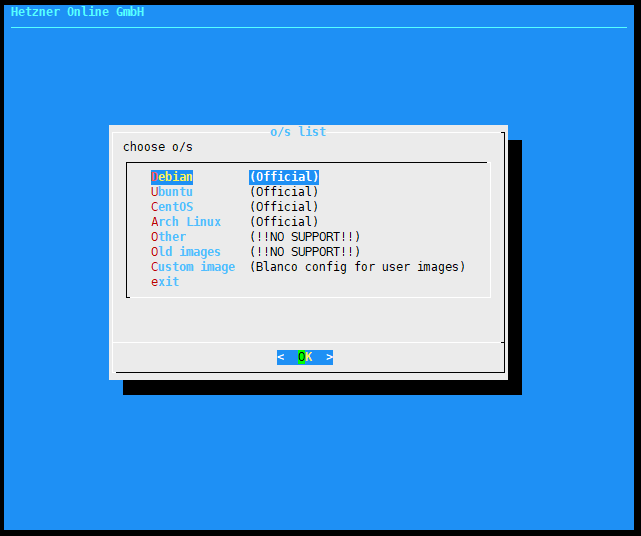The height and width of the screenshot is (536, 641).
Task: Click the Official label beside CentOS
Action: pyautogui.click(x=284, y=207)
